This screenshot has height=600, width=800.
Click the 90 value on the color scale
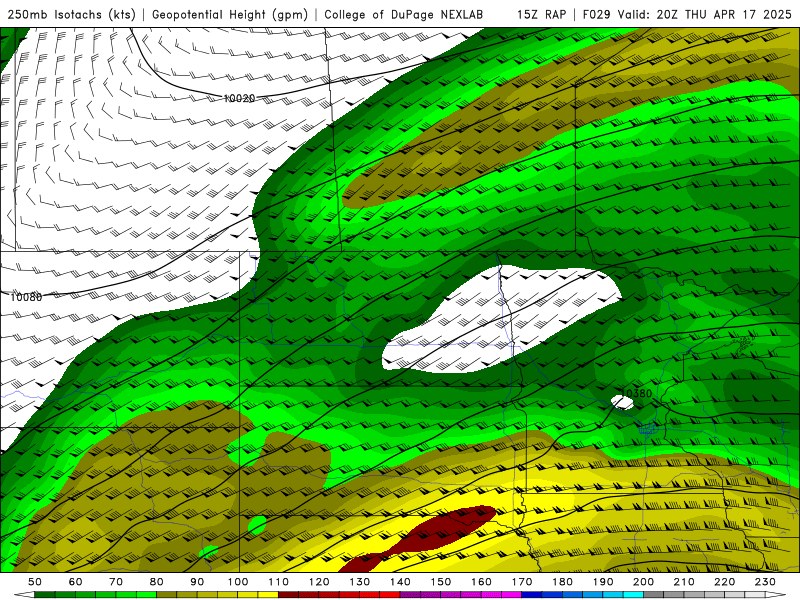197,582
